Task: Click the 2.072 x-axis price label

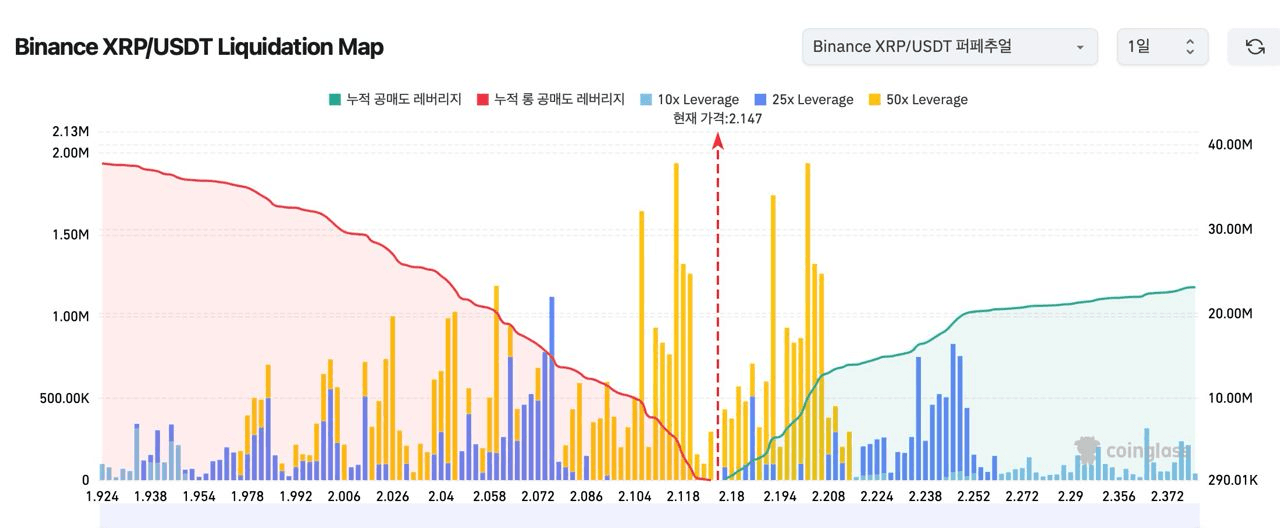Action: tap(537, 496)
